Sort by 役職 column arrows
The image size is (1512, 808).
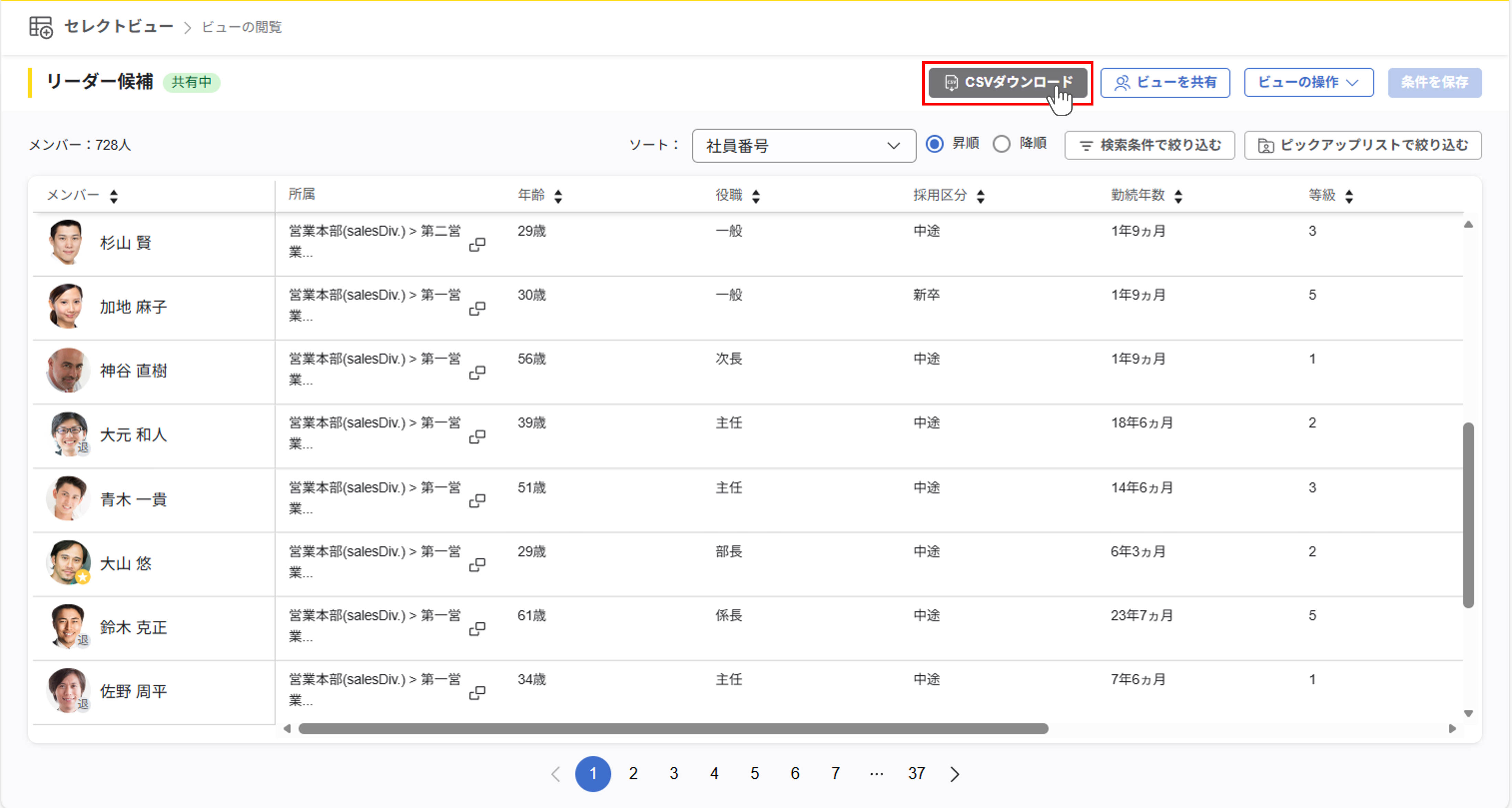756,196
